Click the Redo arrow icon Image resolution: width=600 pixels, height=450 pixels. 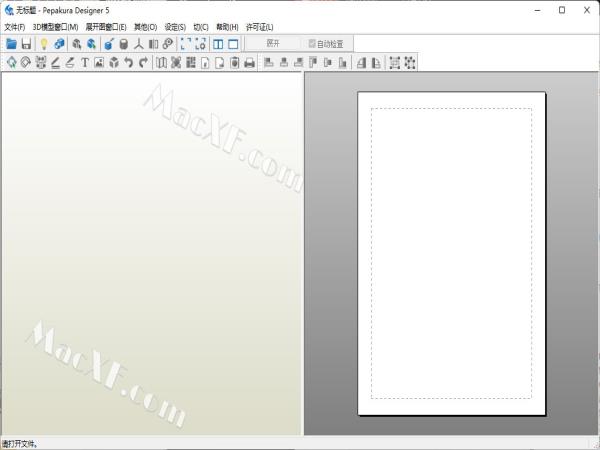click(x=143, y=62)
